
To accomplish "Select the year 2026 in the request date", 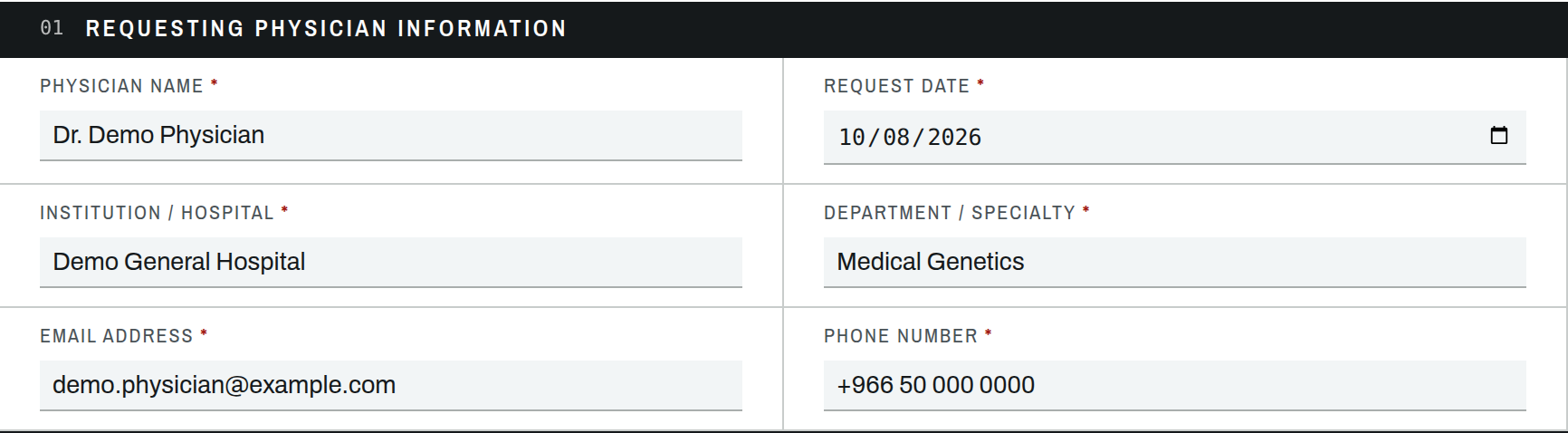I will [954, 138].
